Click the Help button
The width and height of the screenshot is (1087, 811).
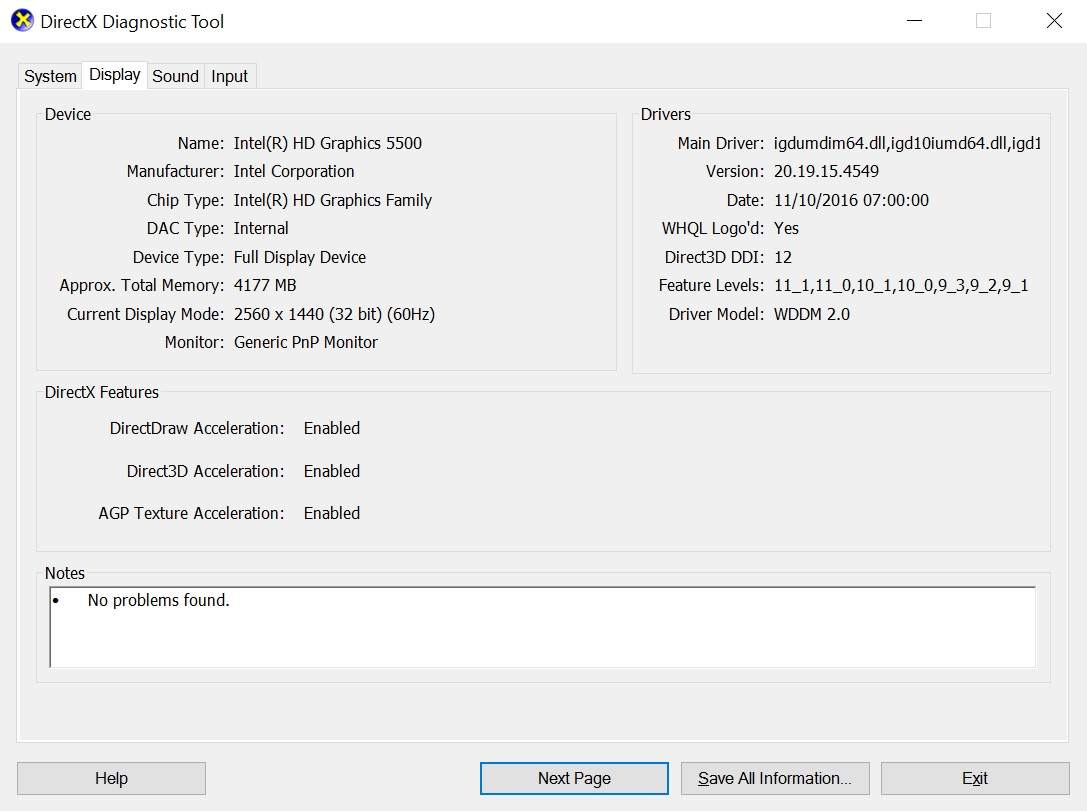click(111, 778)
